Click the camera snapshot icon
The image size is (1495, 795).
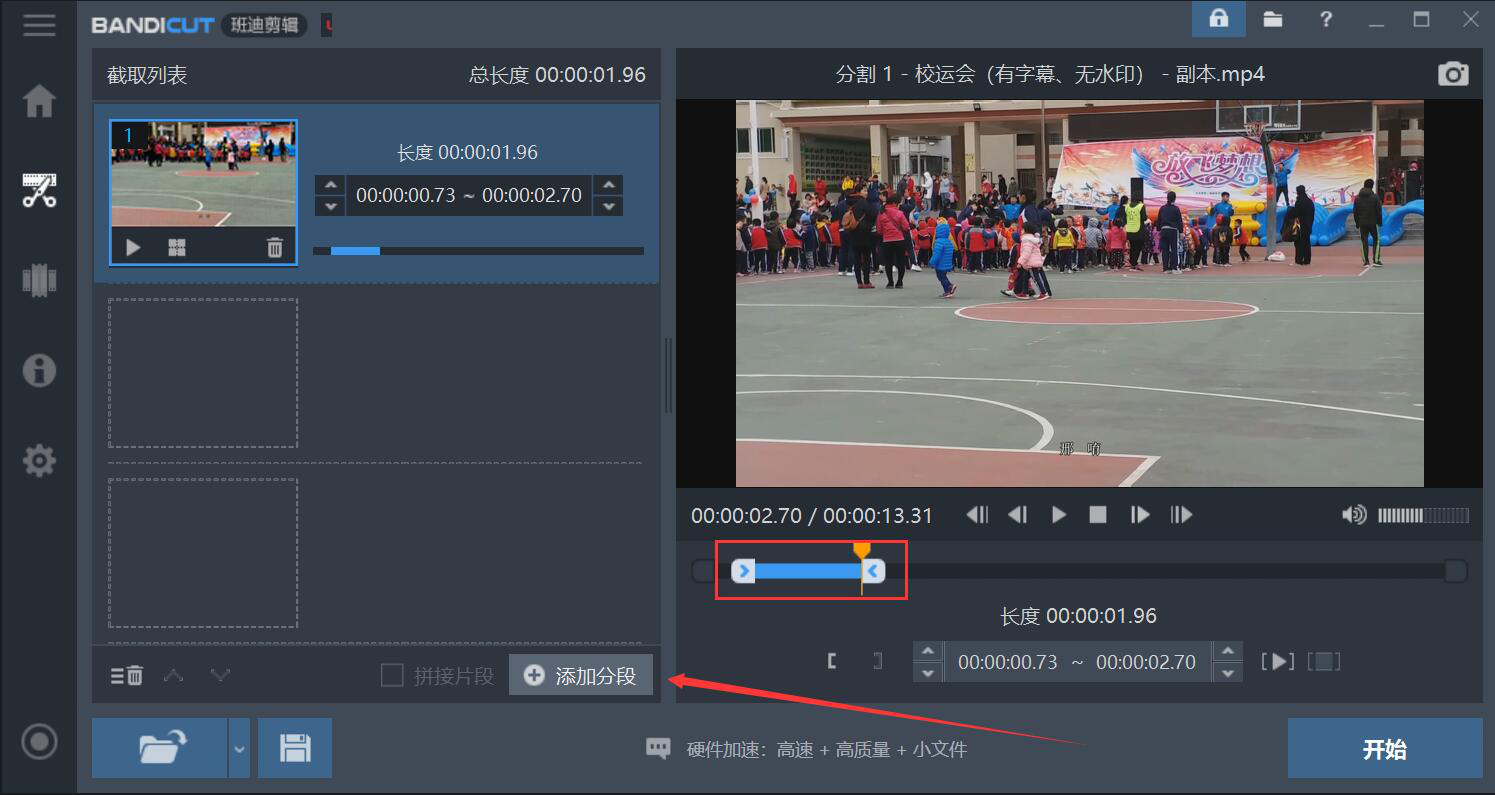click(x=1452, y=74)
